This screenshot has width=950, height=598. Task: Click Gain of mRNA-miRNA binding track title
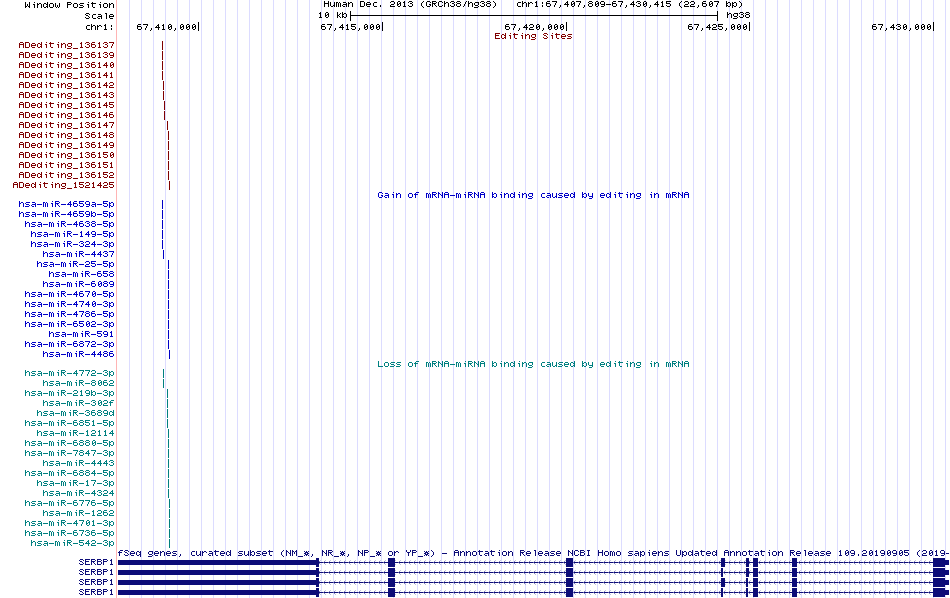(533, 195)
